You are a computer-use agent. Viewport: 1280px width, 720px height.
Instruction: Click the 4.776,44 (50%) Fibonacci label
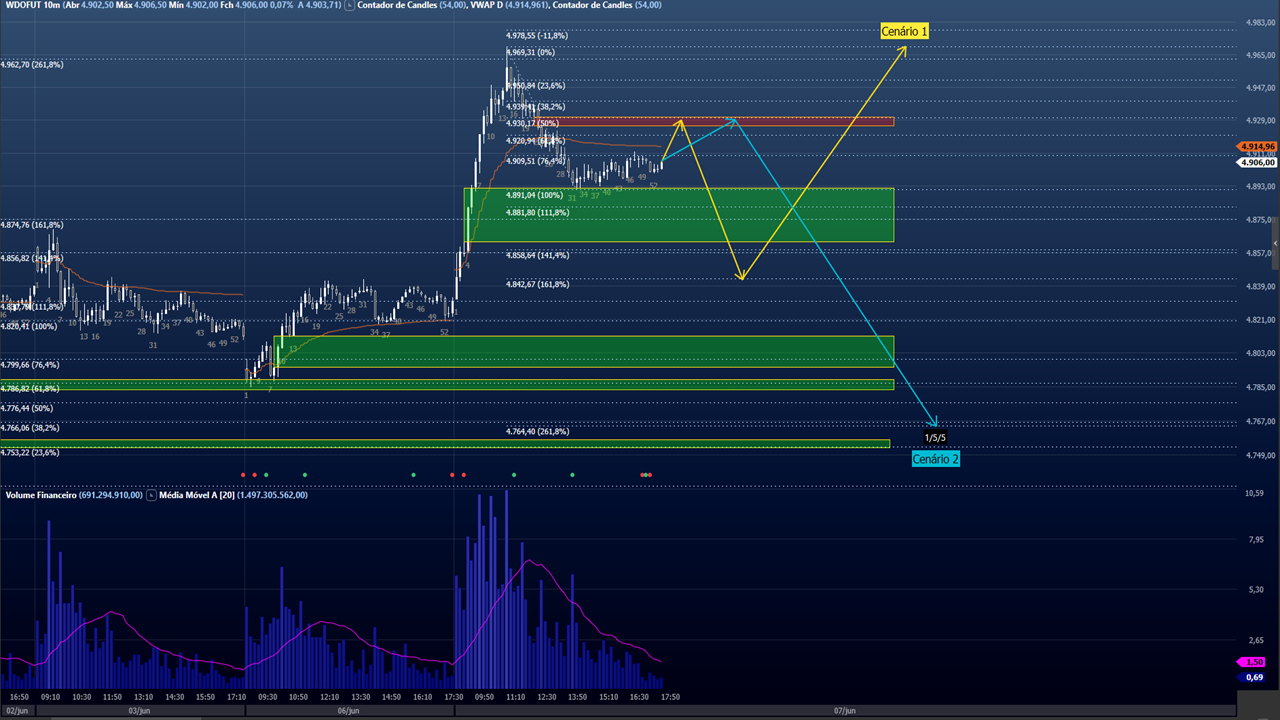pyautogui.click(x=27, y=408)
